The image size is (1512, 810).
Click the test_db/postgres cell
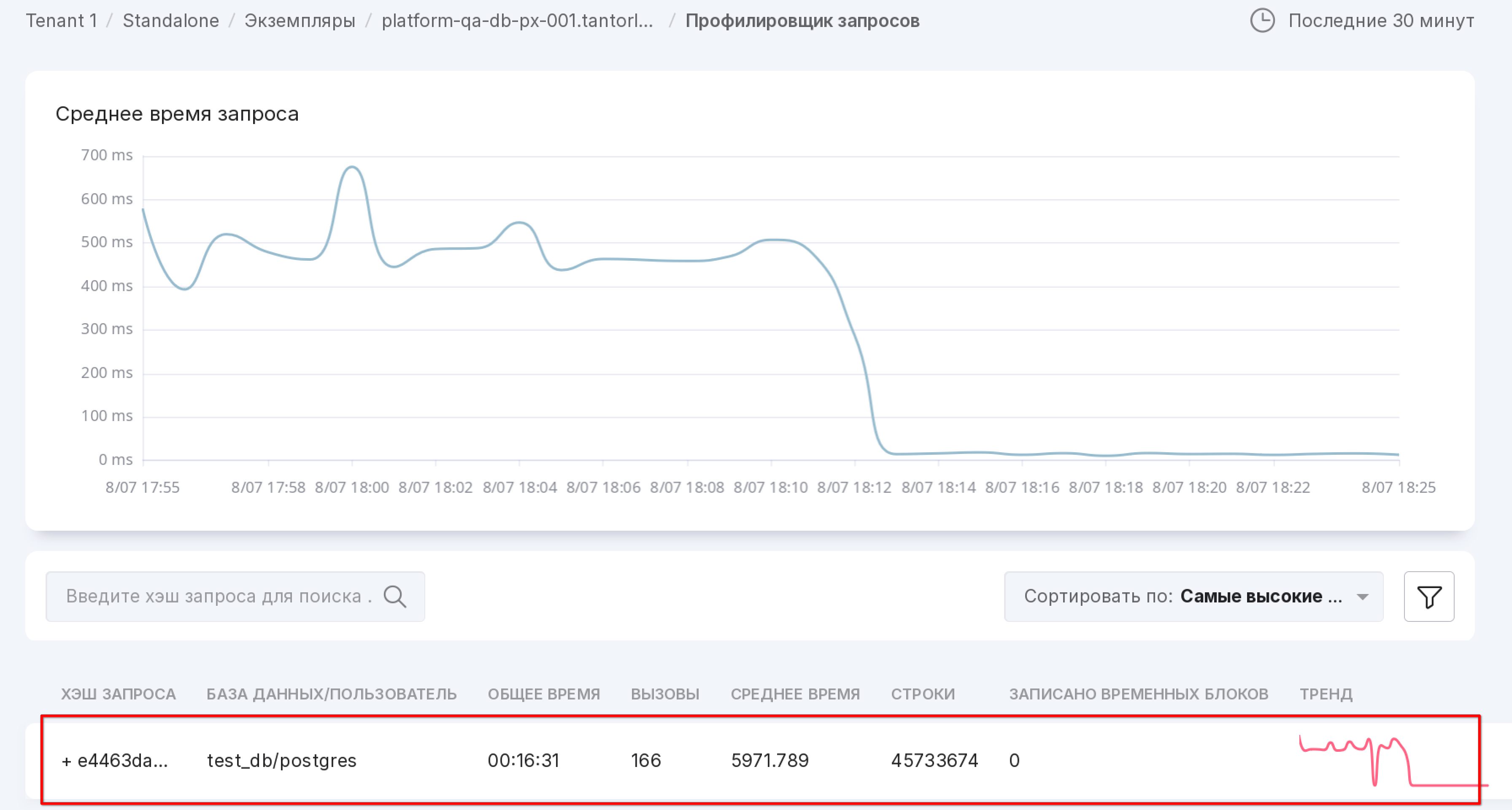pos(282,761)
